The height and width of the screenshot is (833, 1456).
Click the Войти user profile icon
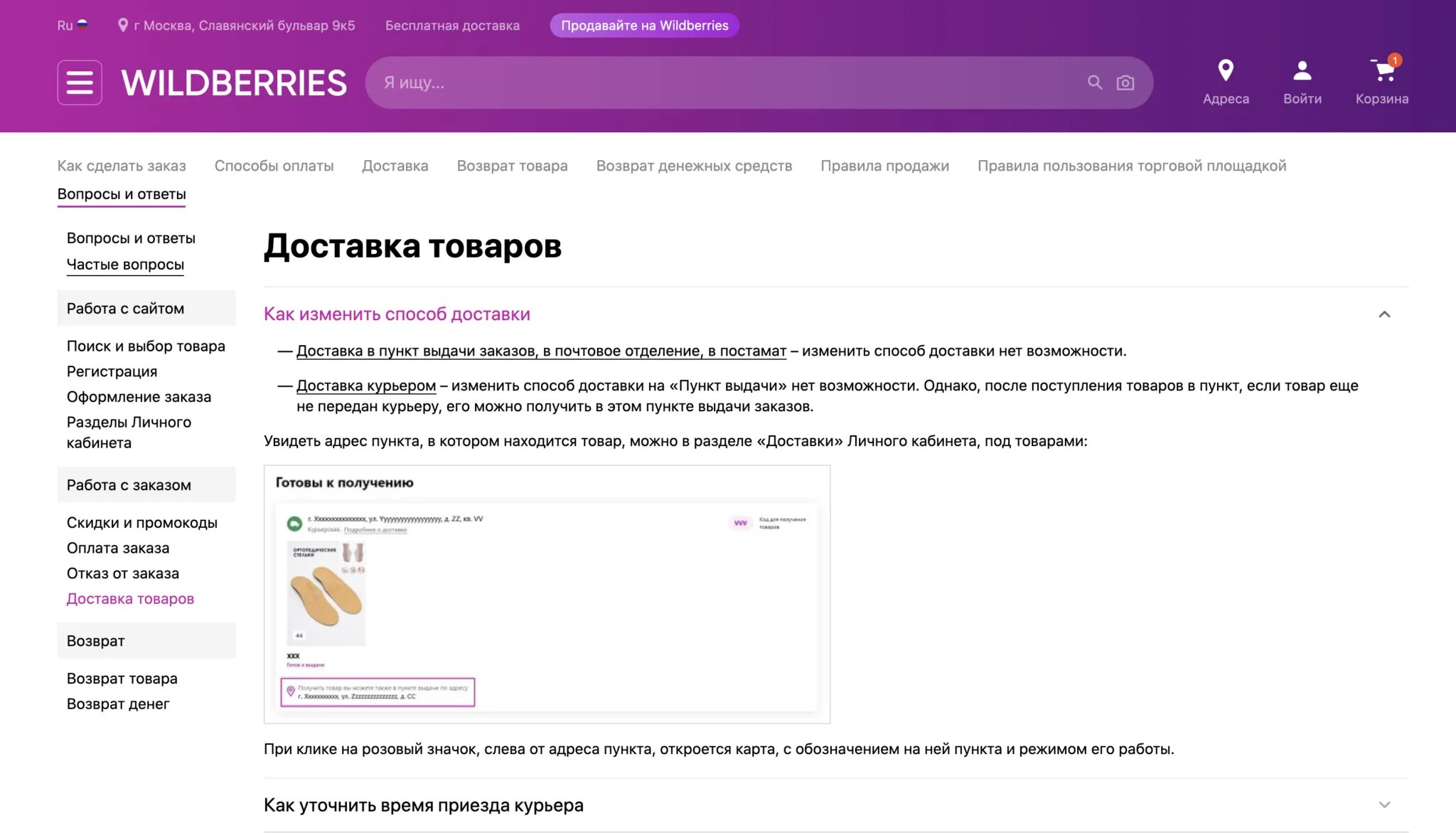click(1302, 70)
